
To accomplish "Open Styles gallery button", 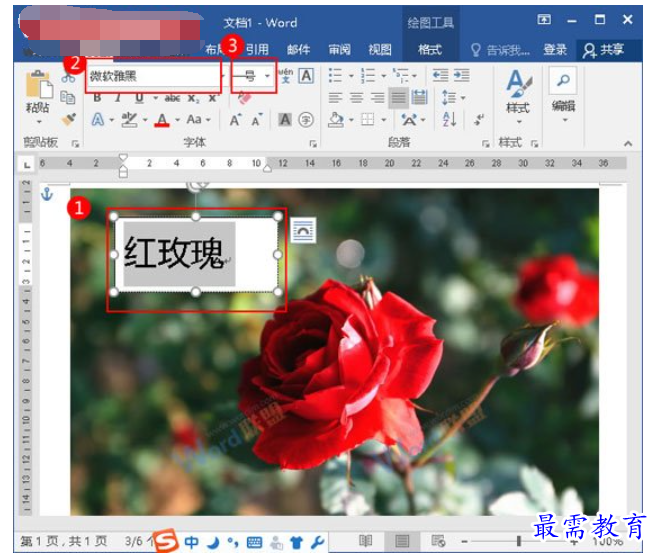I will pyautogui.click(x=518, y=96).
